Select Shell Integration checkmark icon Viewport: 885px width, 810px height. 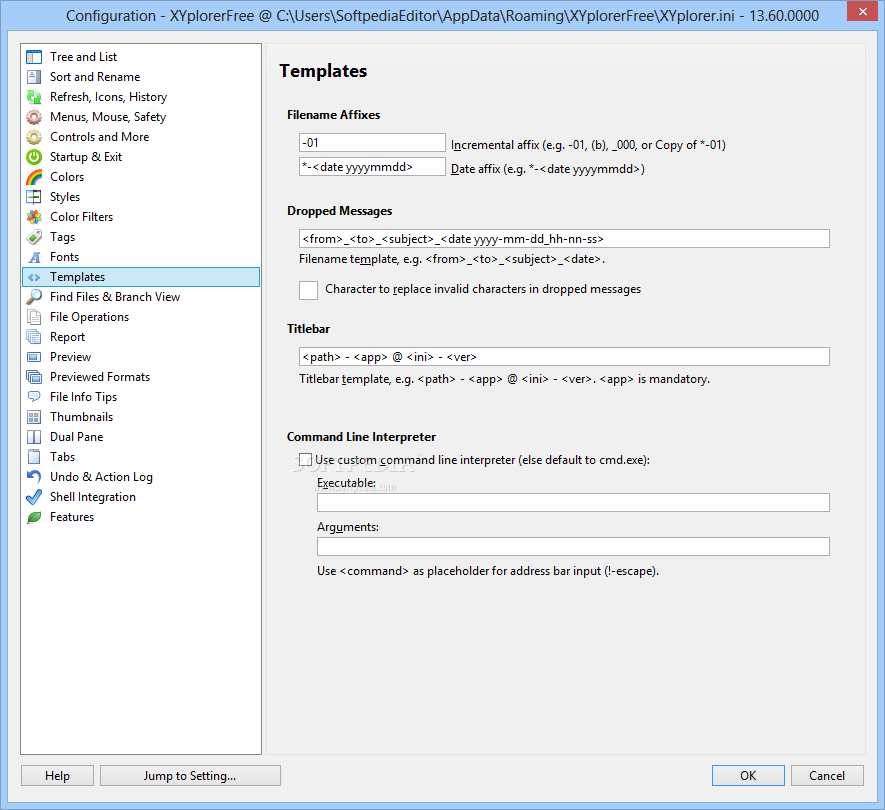click(34, 497)
